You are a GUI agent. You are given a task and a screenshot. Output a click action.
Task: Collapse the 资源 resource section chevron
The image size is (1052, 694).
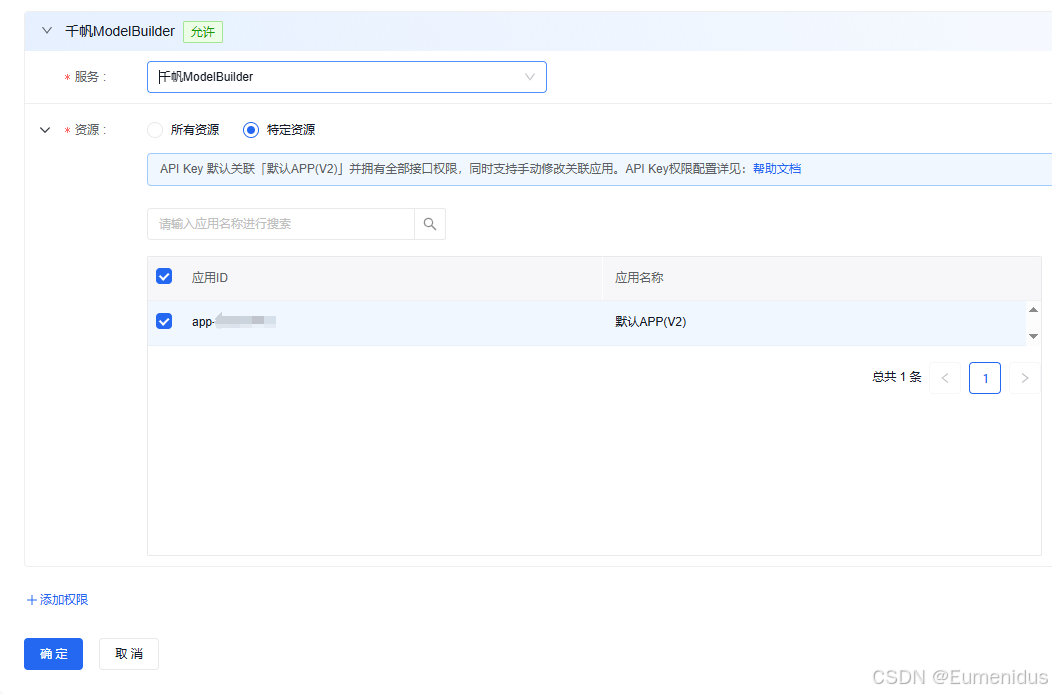pos(45,130)
